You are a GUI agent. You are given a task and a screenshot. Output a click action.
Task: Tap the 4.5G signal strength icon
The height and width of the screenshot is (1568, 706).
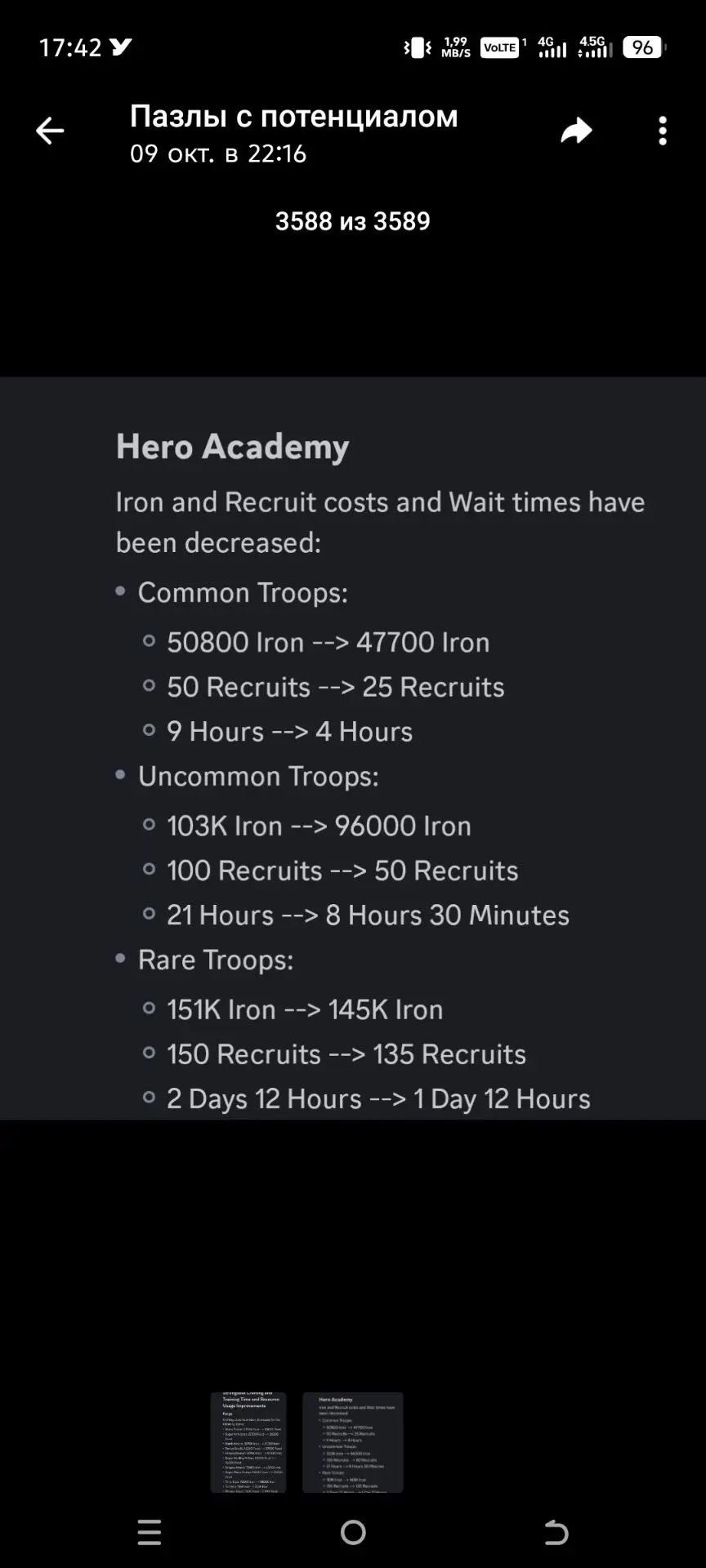[x=594, y=47]
